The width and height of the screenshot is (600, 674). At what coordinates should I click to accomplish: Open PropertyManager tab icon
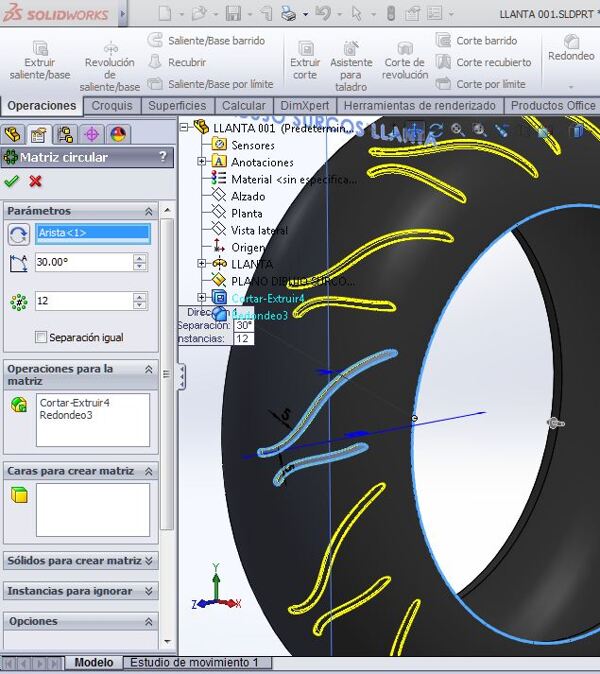tap(39, 135)
